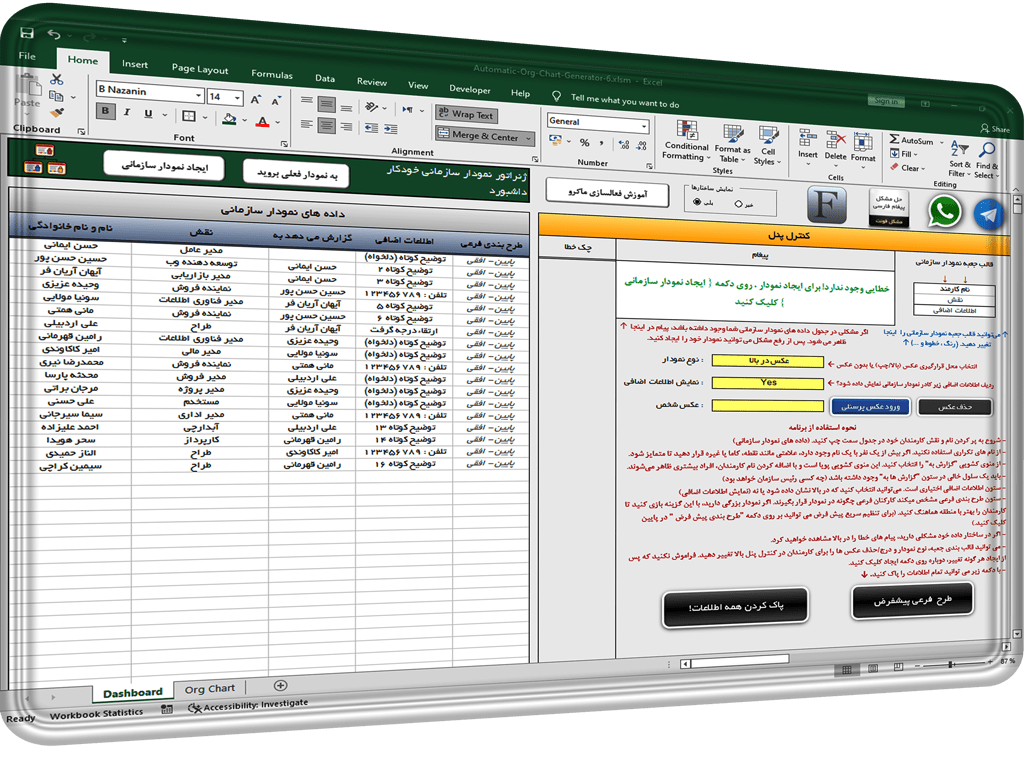The image size is (1024, 768).
Task: Expand the Merge & Center dropdown arrow
Action: (528, 138)
